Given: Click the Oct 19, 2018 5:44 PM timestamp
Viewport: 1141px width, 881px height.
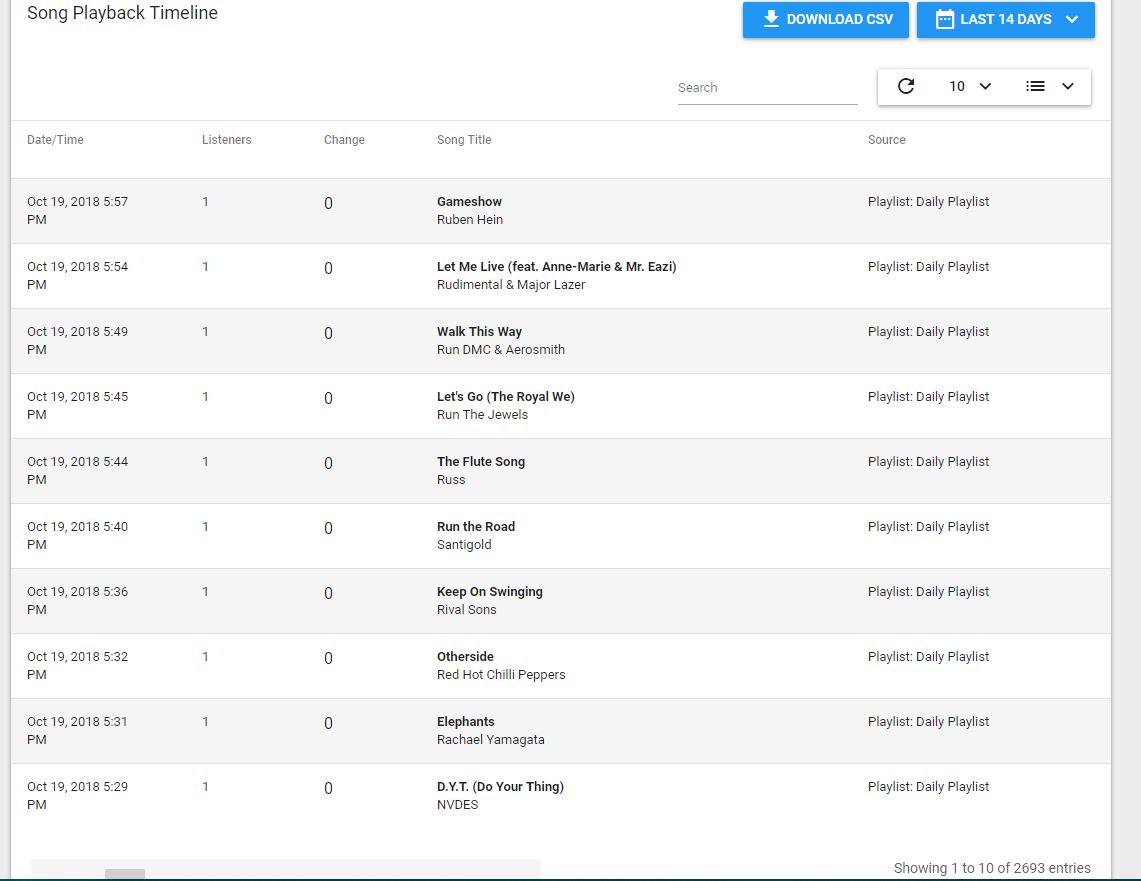Looking at the screenshot, I should tap(77, 471).
